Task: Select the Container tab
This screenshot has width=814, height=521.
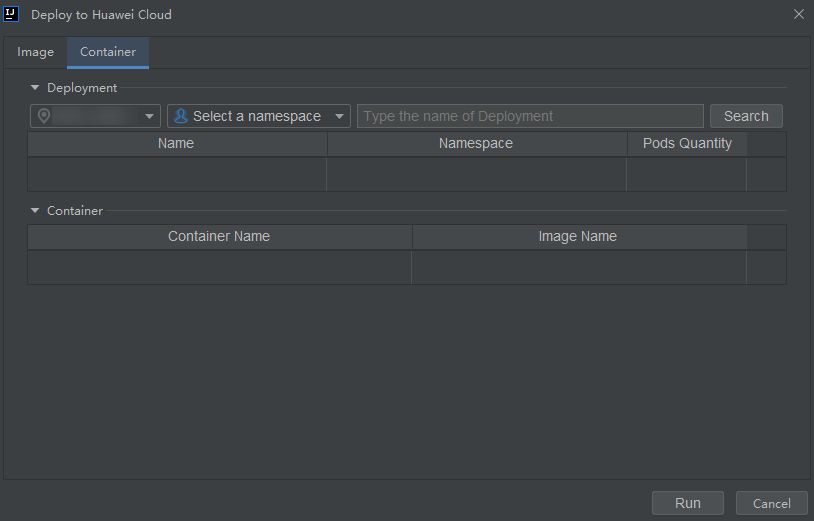Action: 108,52
